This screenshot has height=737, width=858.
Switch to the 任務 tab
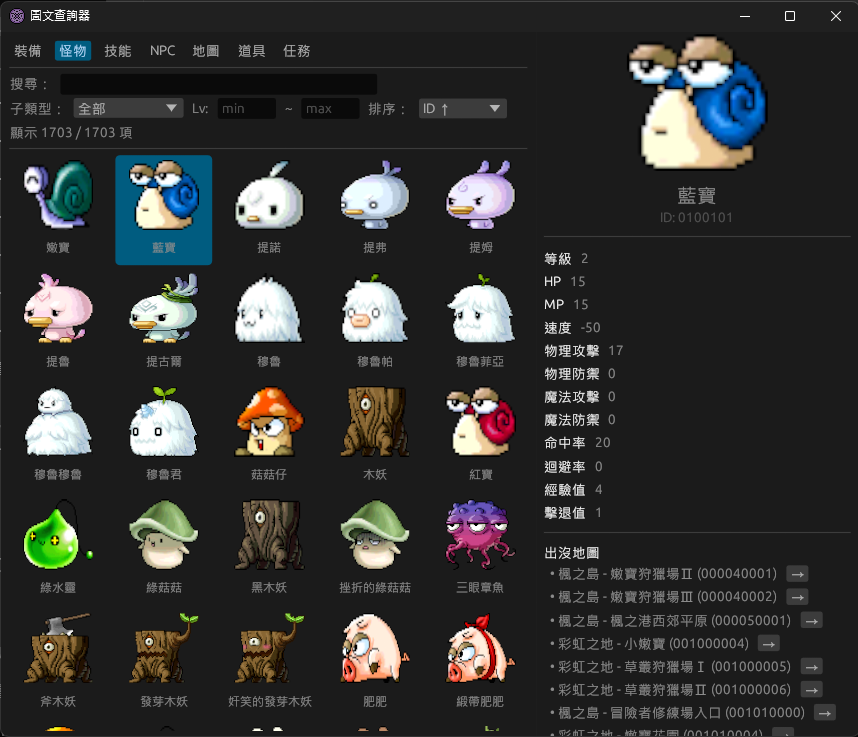pos(297,51)
